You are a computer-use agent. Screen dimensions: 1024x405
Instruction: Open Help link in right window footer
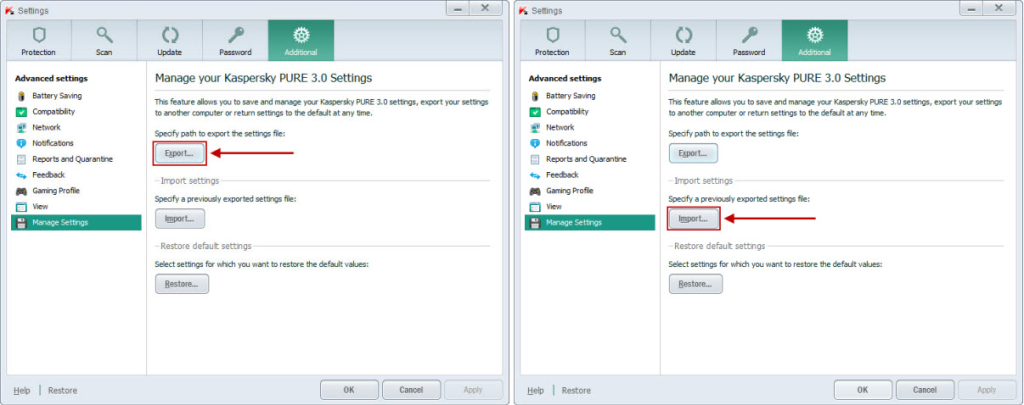click(x=536, y=391)
